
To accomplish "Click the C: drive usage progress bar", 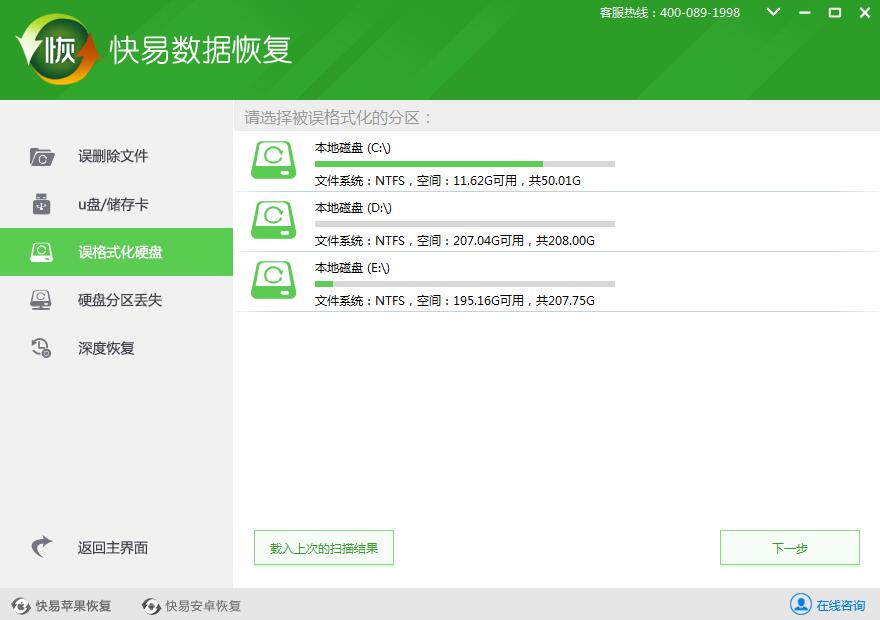I will (465, 164).
